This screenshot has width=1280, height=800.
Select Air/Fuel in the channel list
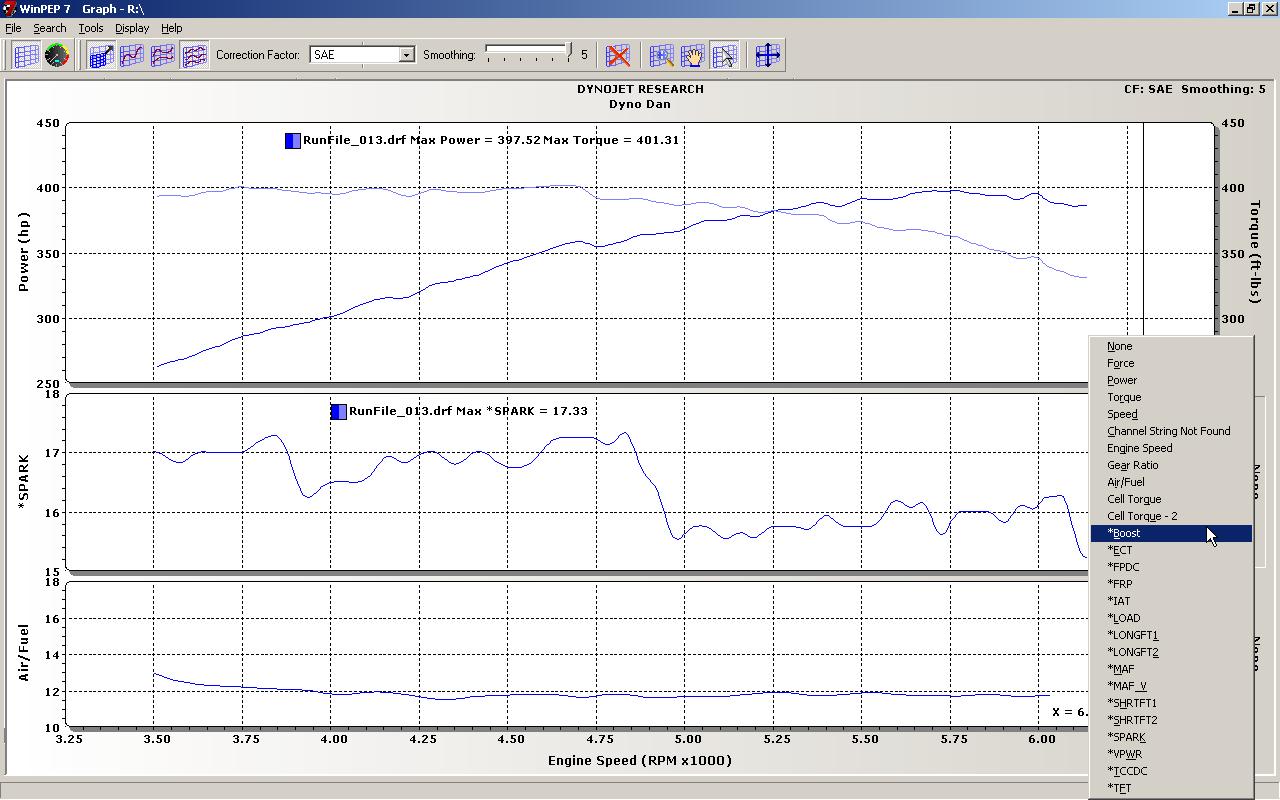coord(1125,482)
